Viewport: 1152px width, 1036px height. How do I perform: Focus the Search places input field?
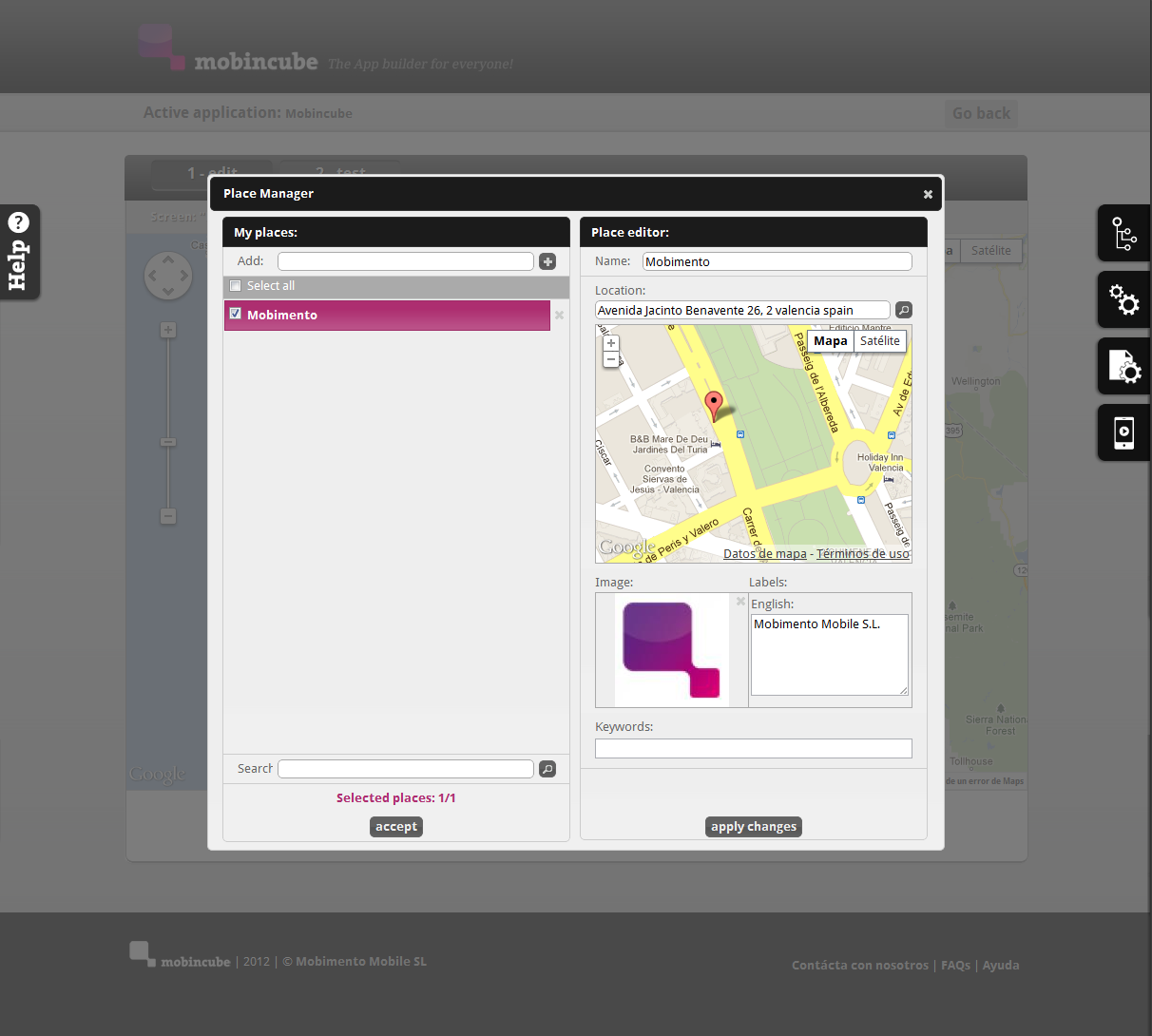(x=406, y=769)
